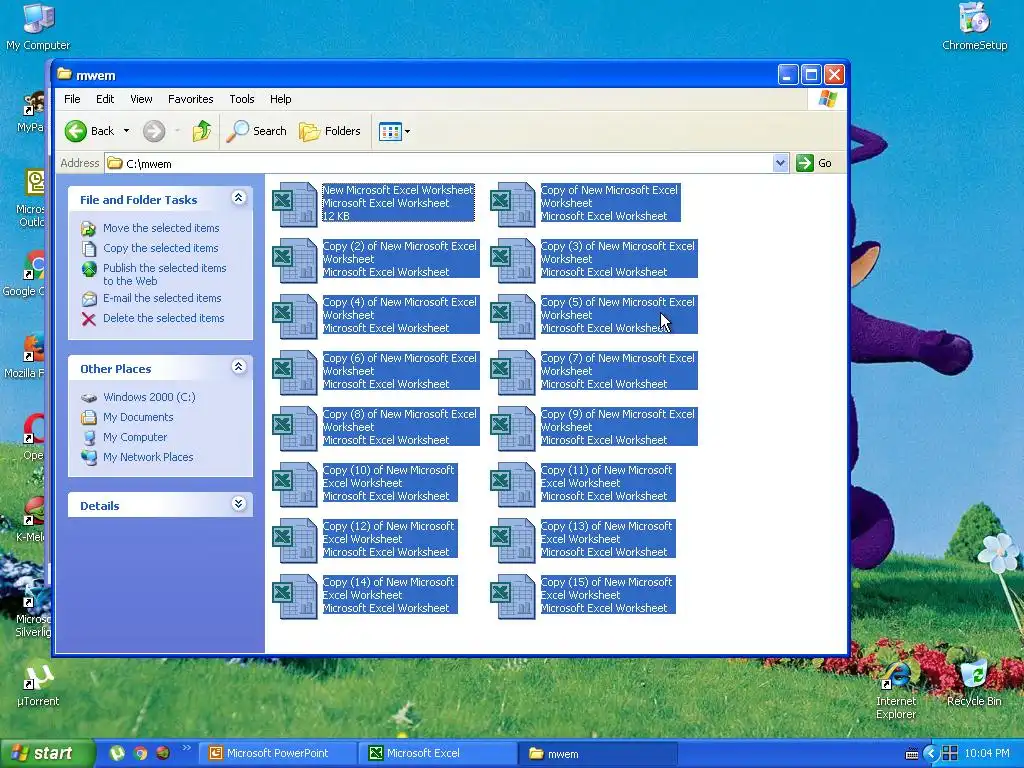Select Copy (3) of New Microsoft Excel icon
Image resolution: width=1024 pixels, height=768 pixels.
tap(513, 261)
